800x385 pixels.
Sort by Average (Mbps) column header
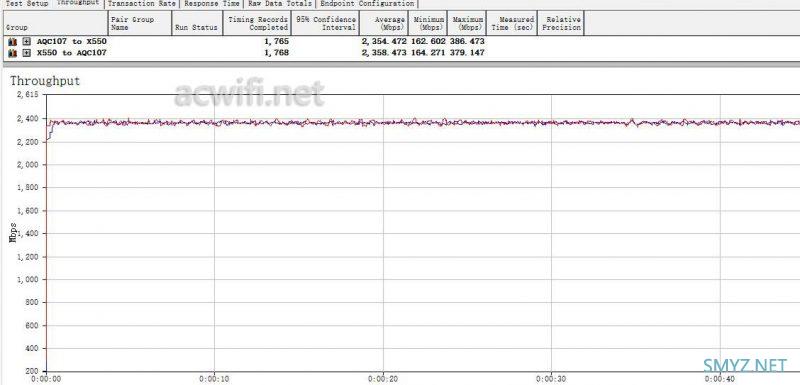point(384,23)
